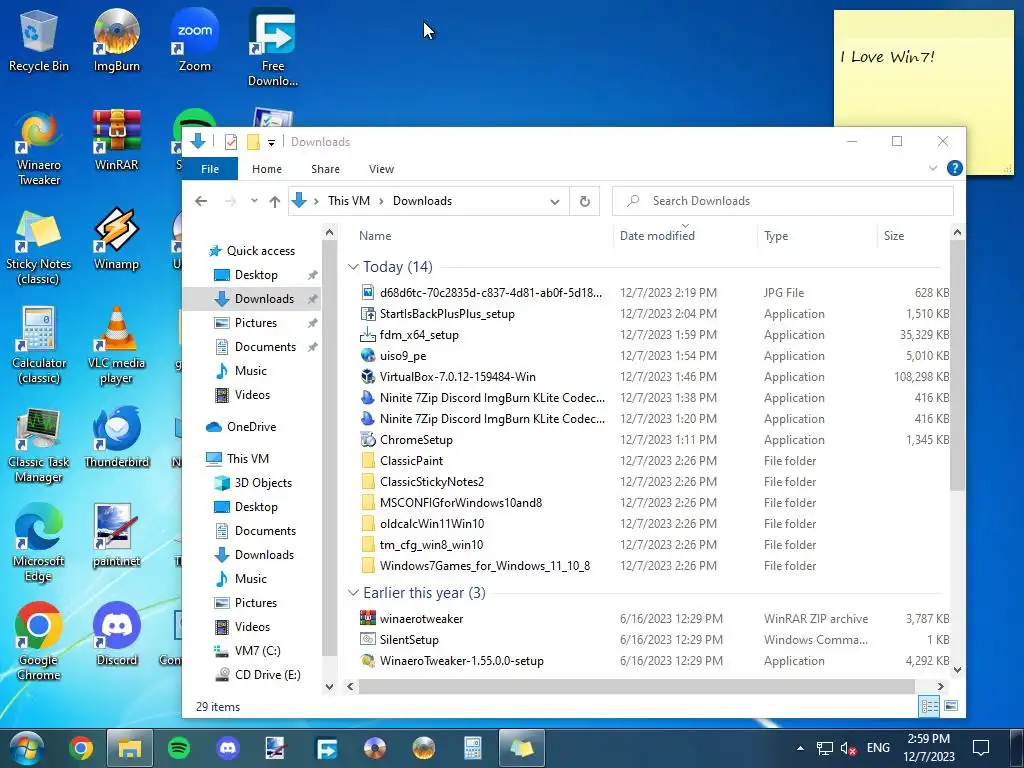Select Pictures under Quick access
Image resolution: width=1024 pixels, height=768 pixels.
[255, 323]
